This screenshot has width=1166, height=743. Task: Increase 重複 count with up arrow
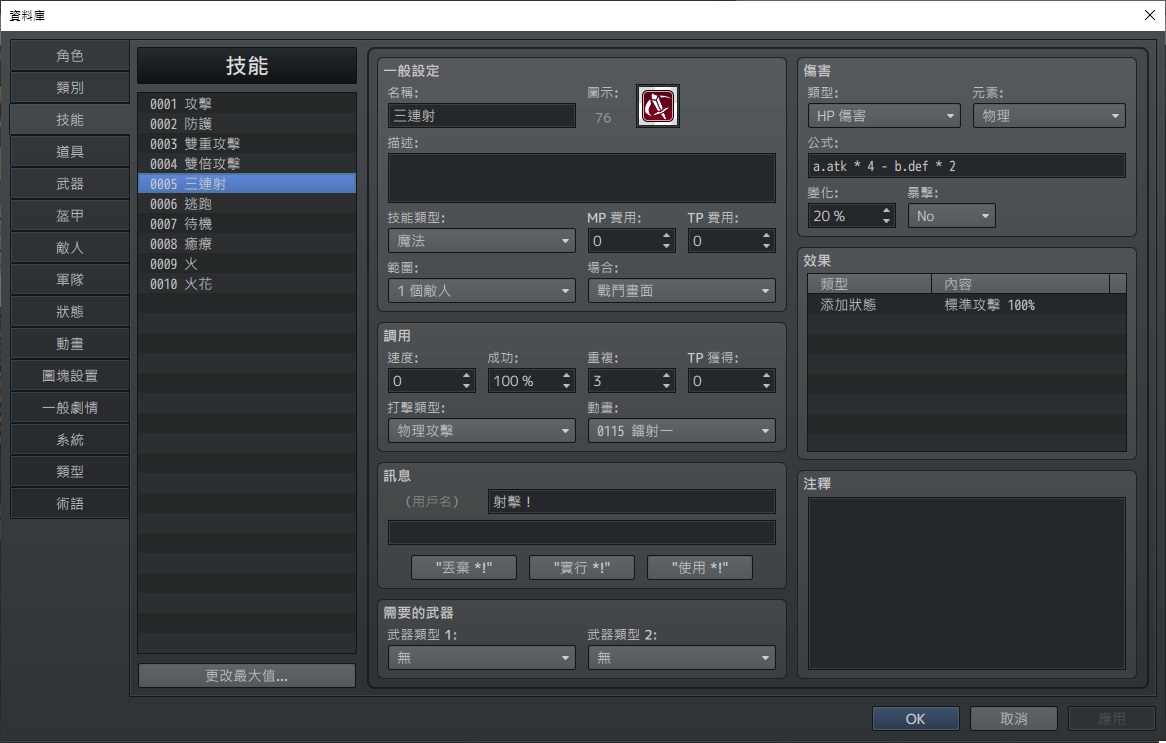click(666, 375)
